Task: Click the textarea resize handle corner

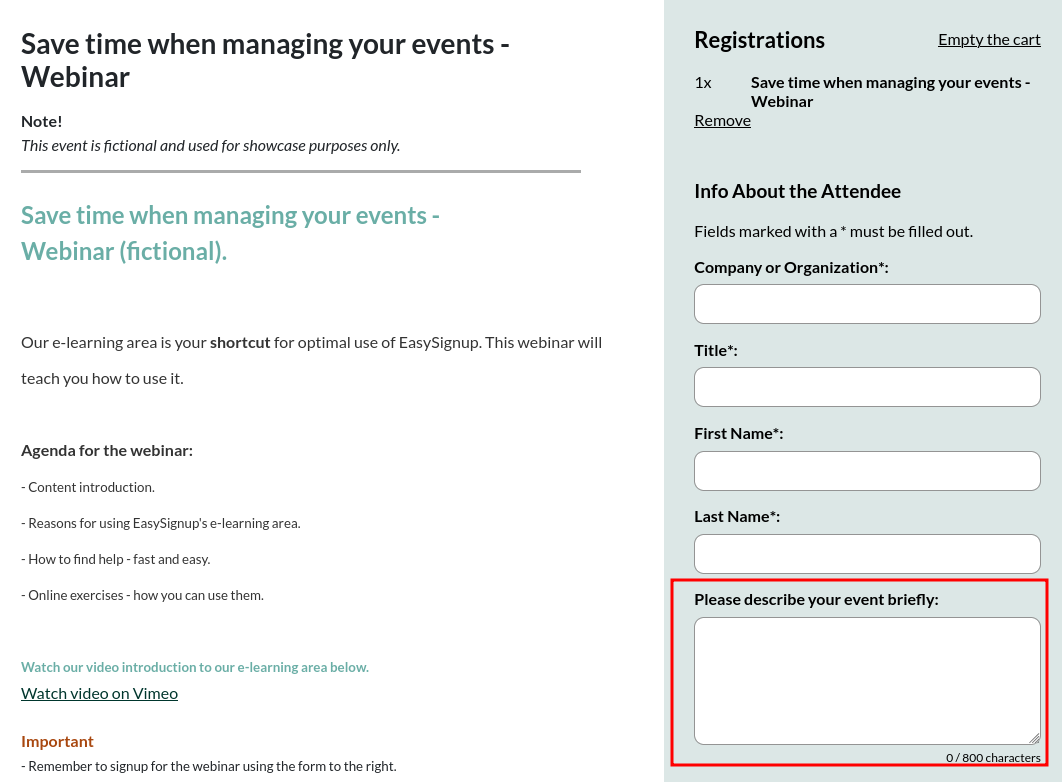Action: [x=1034, y=738]
